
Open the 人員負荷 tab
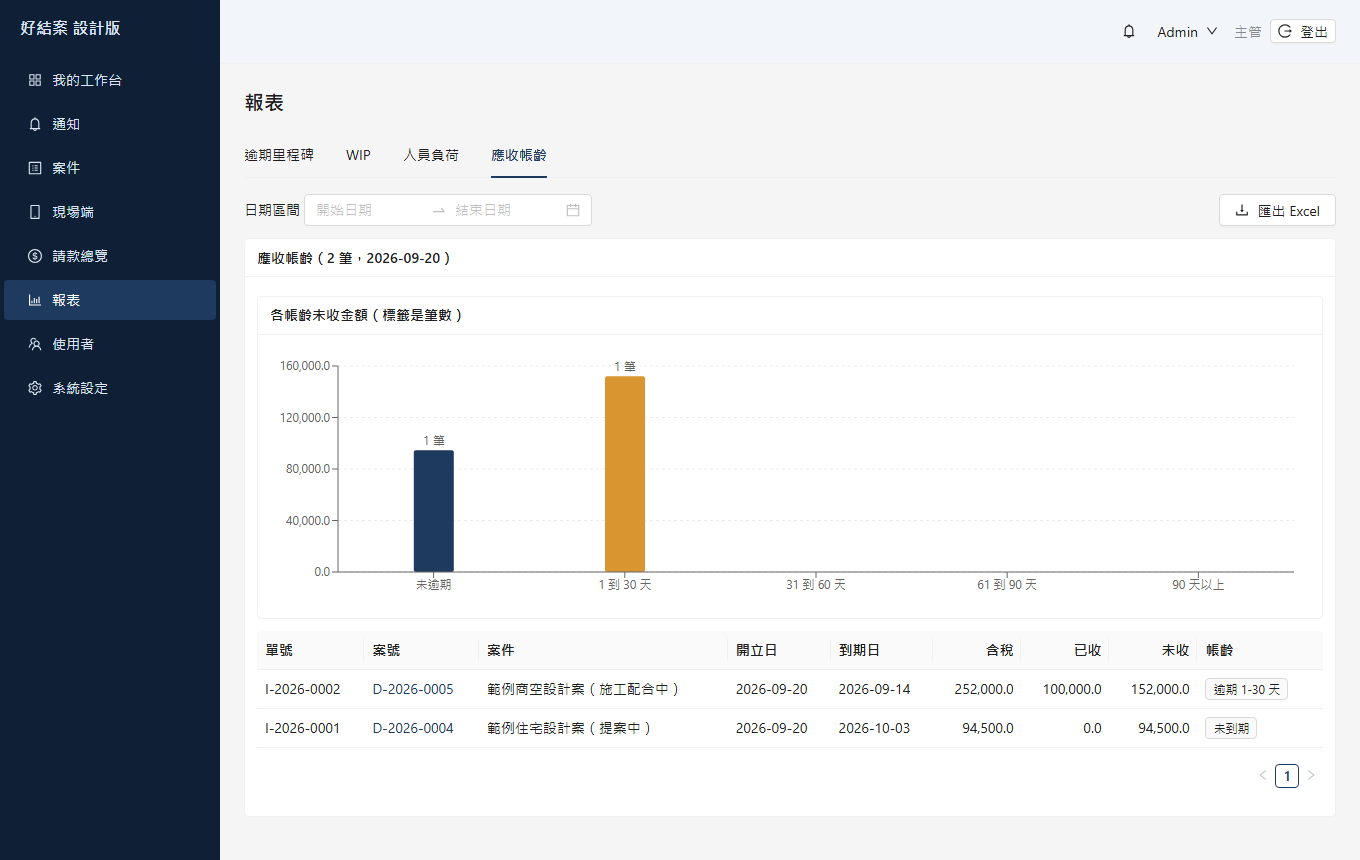pyautogui.click(x=431, y=155)
